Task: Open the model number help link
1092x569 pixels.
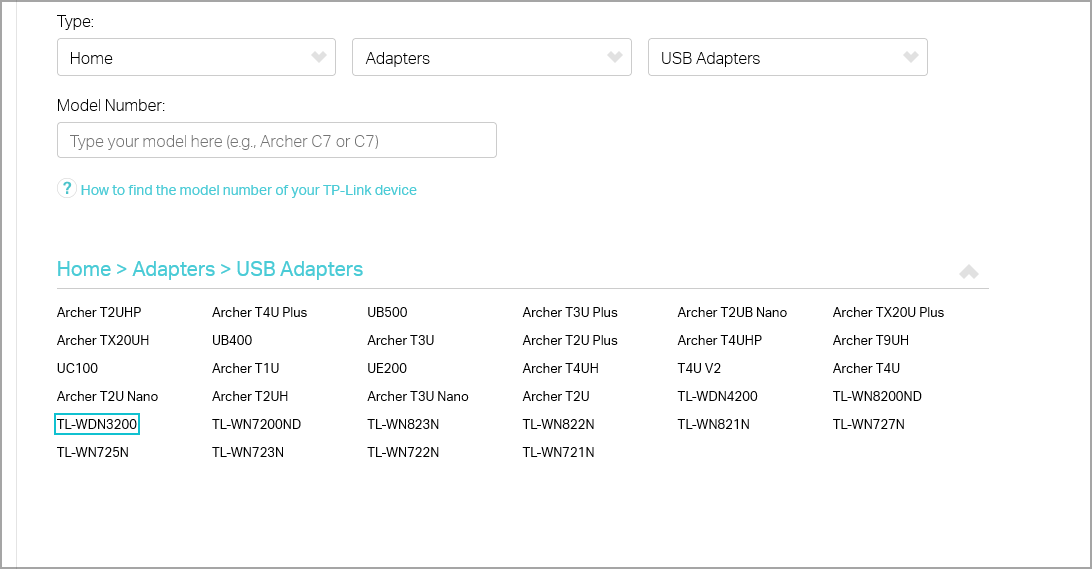Action: tap(249, 190)
